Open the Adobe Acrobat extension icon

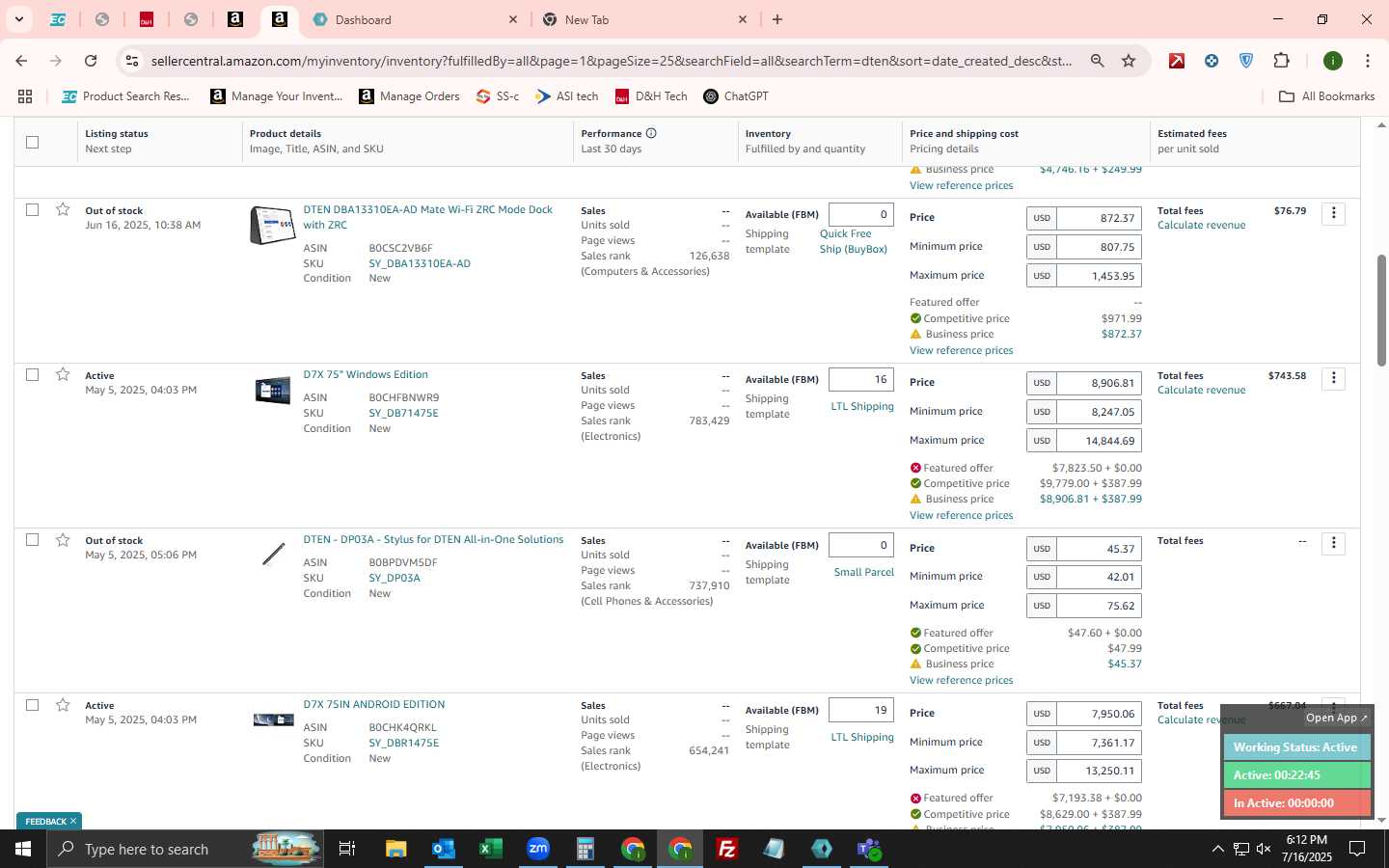click(1177, 61)
